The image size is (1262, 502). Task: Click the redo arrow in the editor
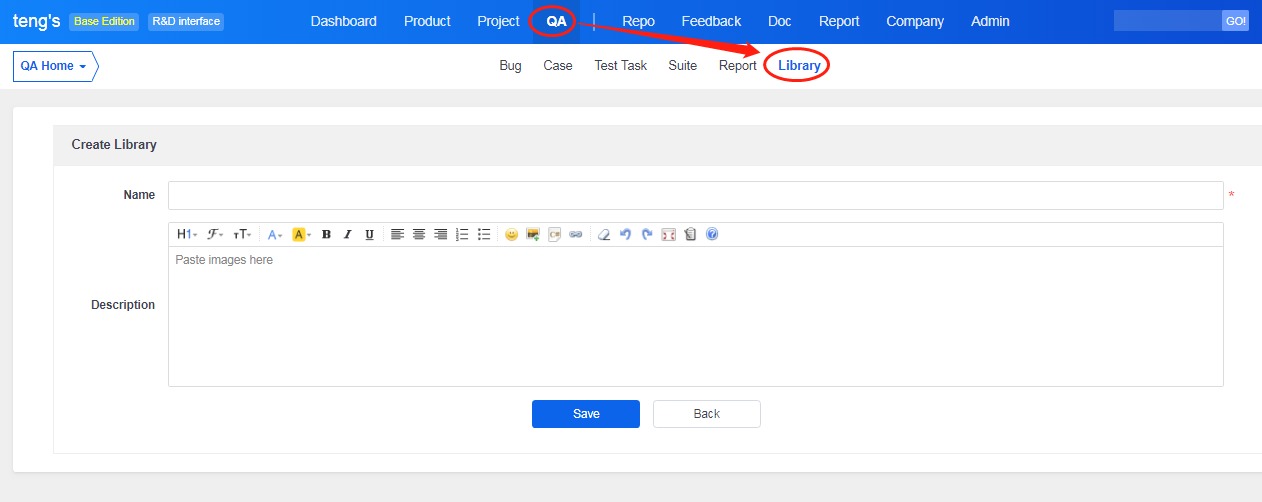click(647, 235)
